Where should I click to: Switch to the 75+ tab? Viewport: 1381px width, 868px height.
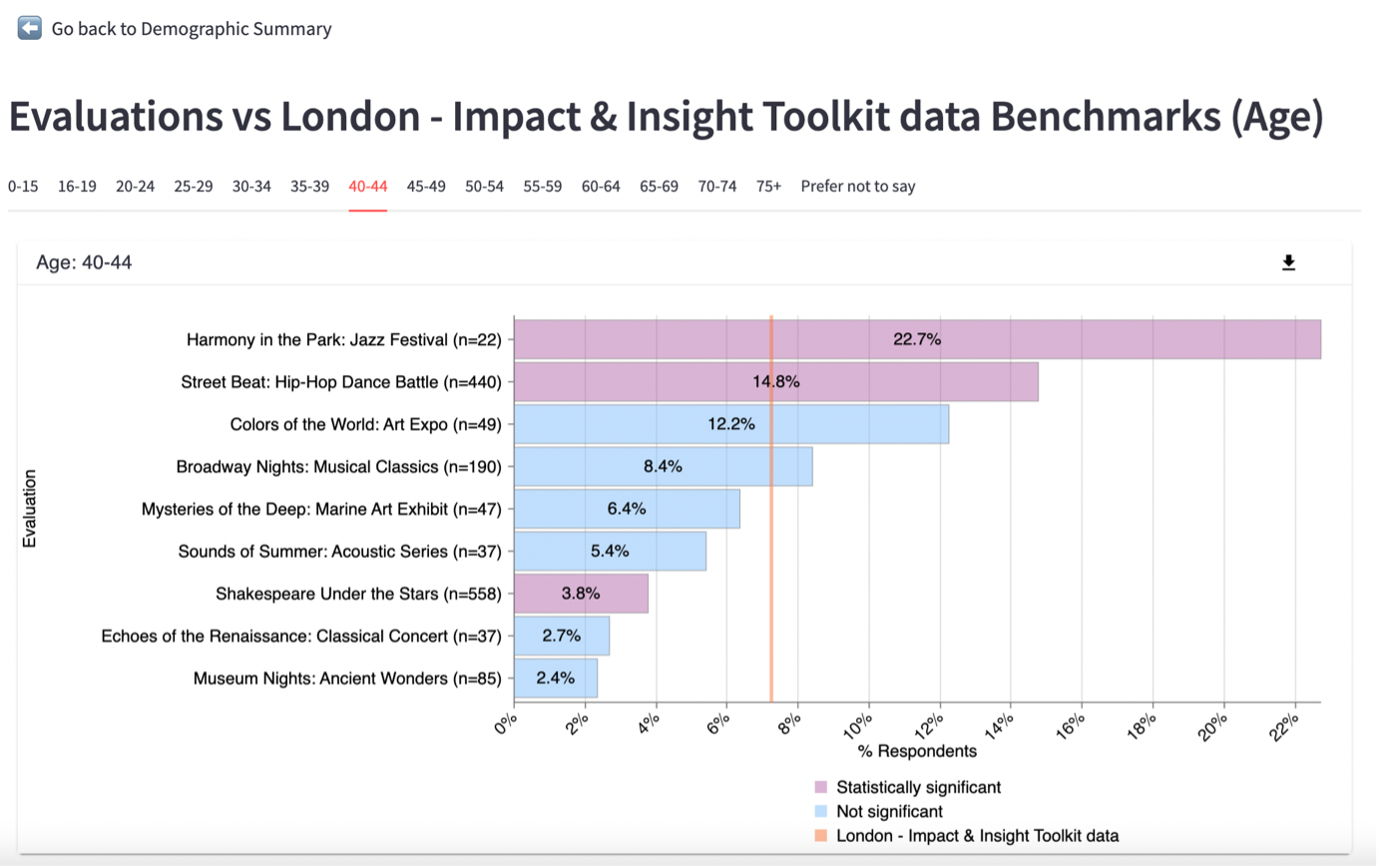(768, 187)
